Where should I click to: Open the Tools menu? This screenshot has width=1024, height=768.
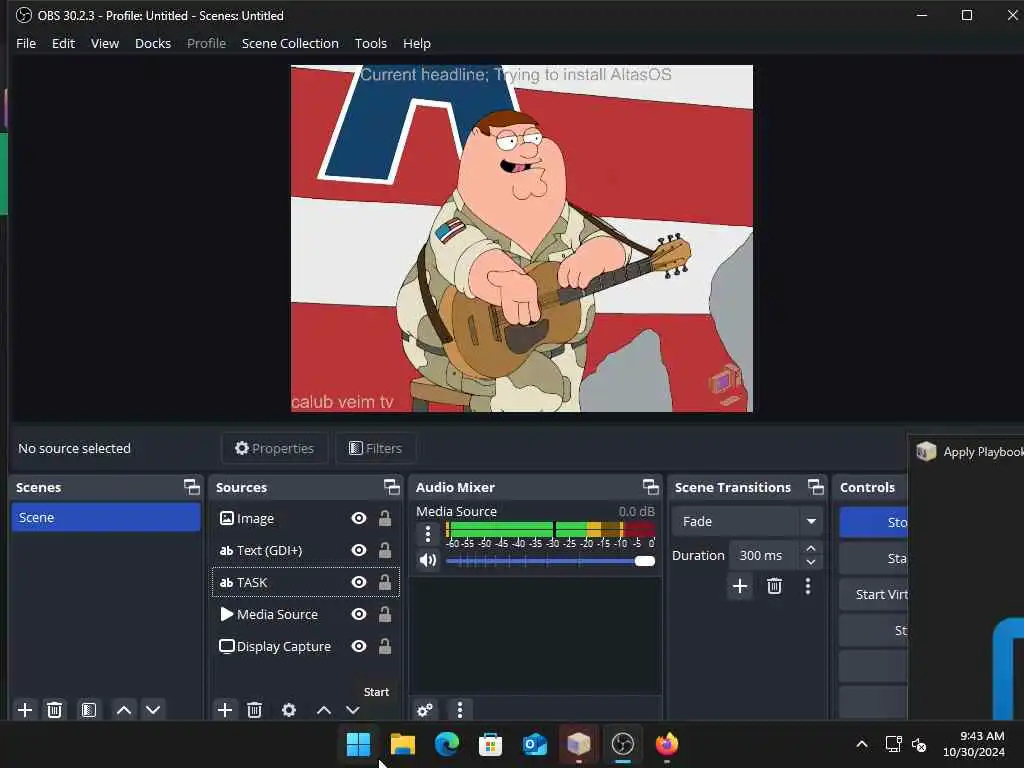pos(371,43)
